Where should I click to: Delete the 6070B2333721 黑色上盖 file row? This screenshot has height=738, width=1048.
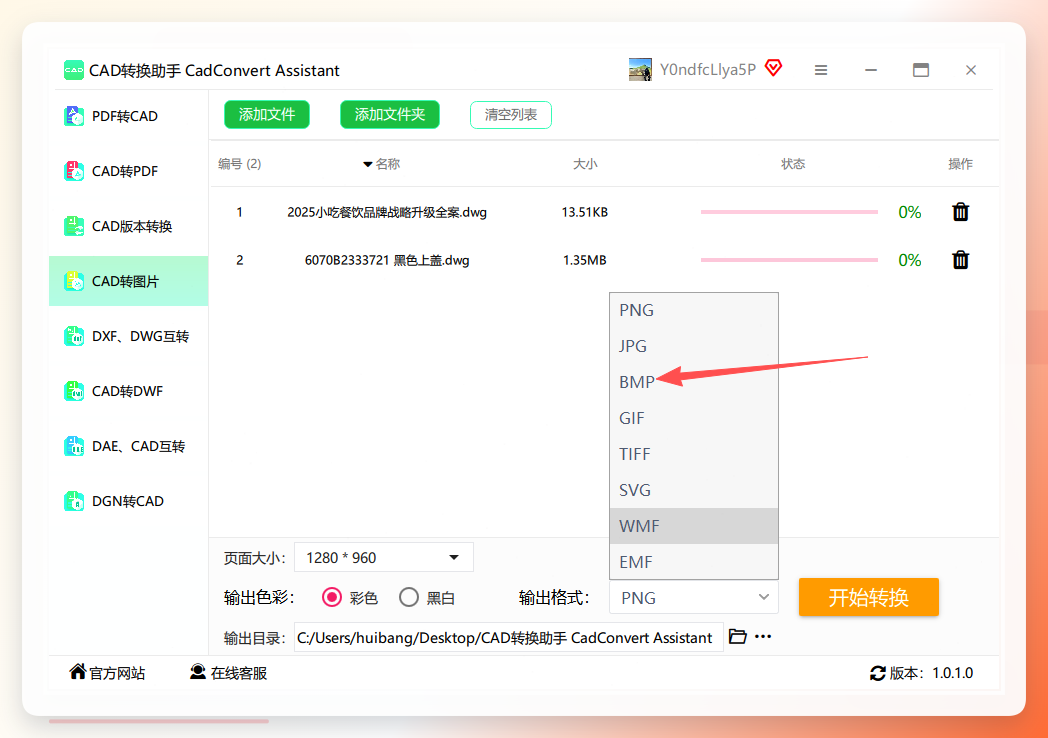960,259
